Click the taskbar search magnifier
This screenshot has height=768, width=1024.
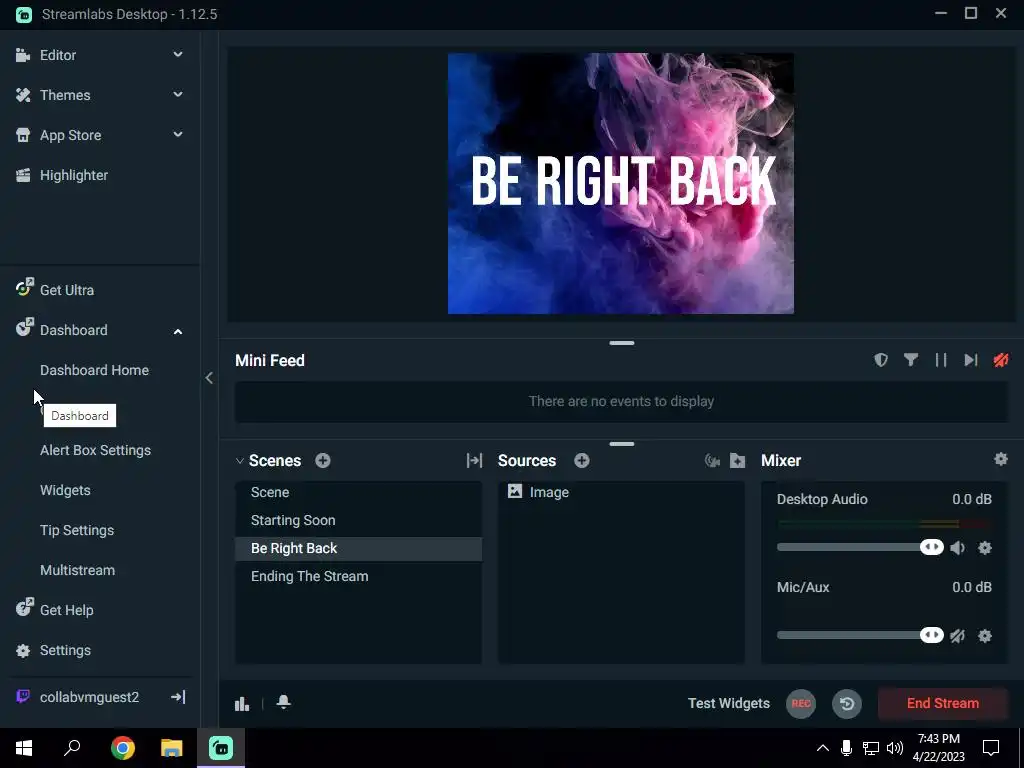[72, 748]
